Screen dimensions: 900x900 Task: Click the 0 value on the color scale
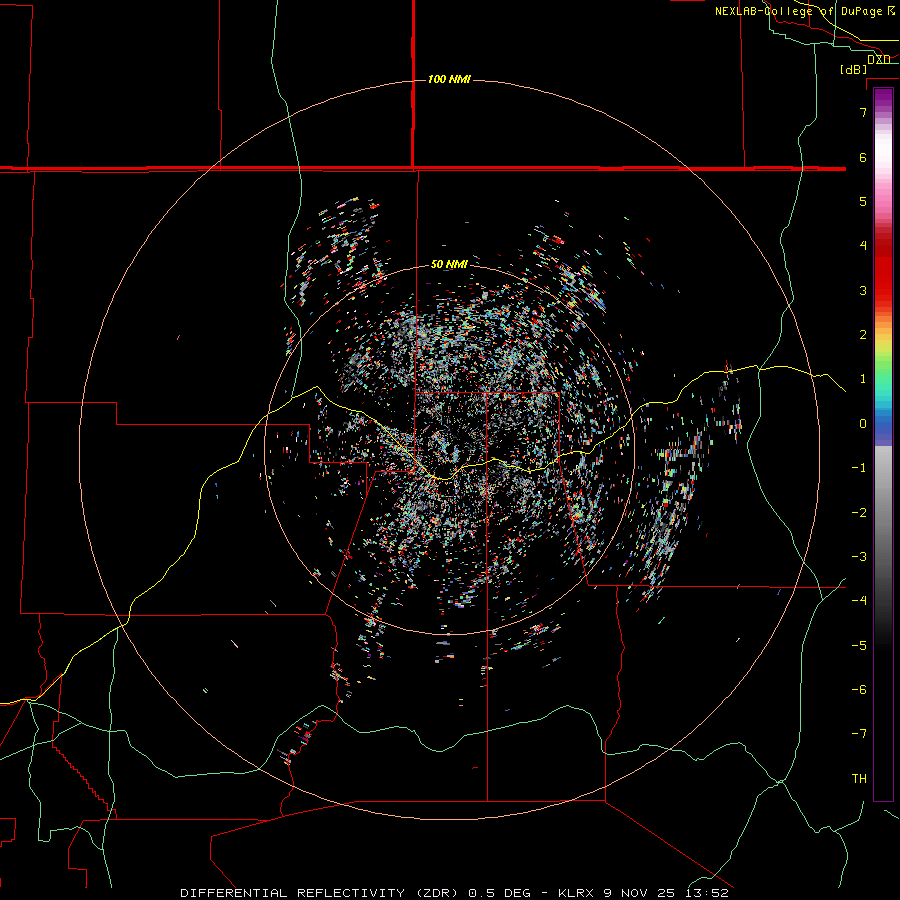click(x=863, y=424)
